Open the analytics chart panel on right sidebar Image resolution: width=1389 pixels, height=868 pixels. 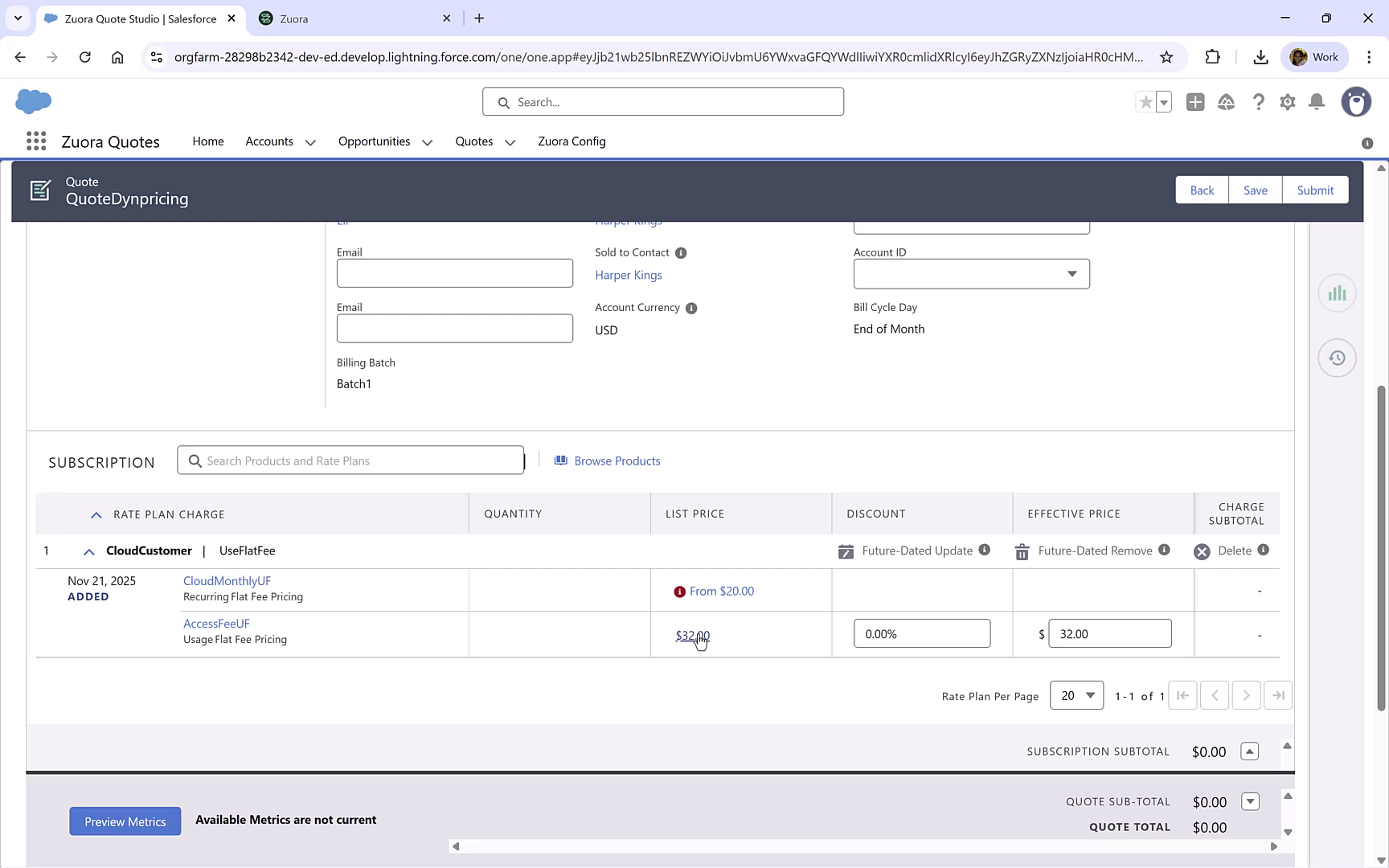click(x=1337, y=293)
